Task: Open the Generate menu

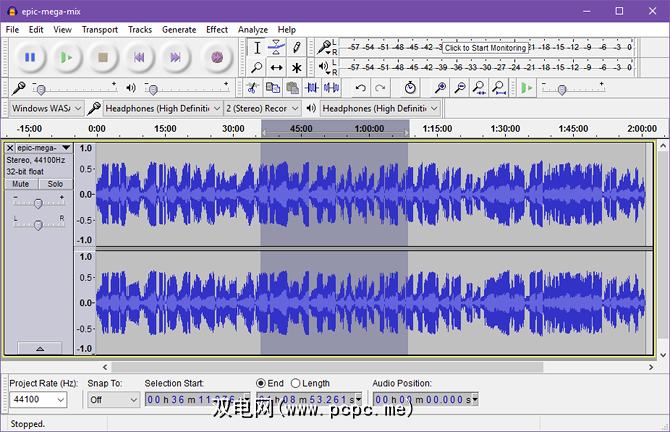Action: coord(179,30)
